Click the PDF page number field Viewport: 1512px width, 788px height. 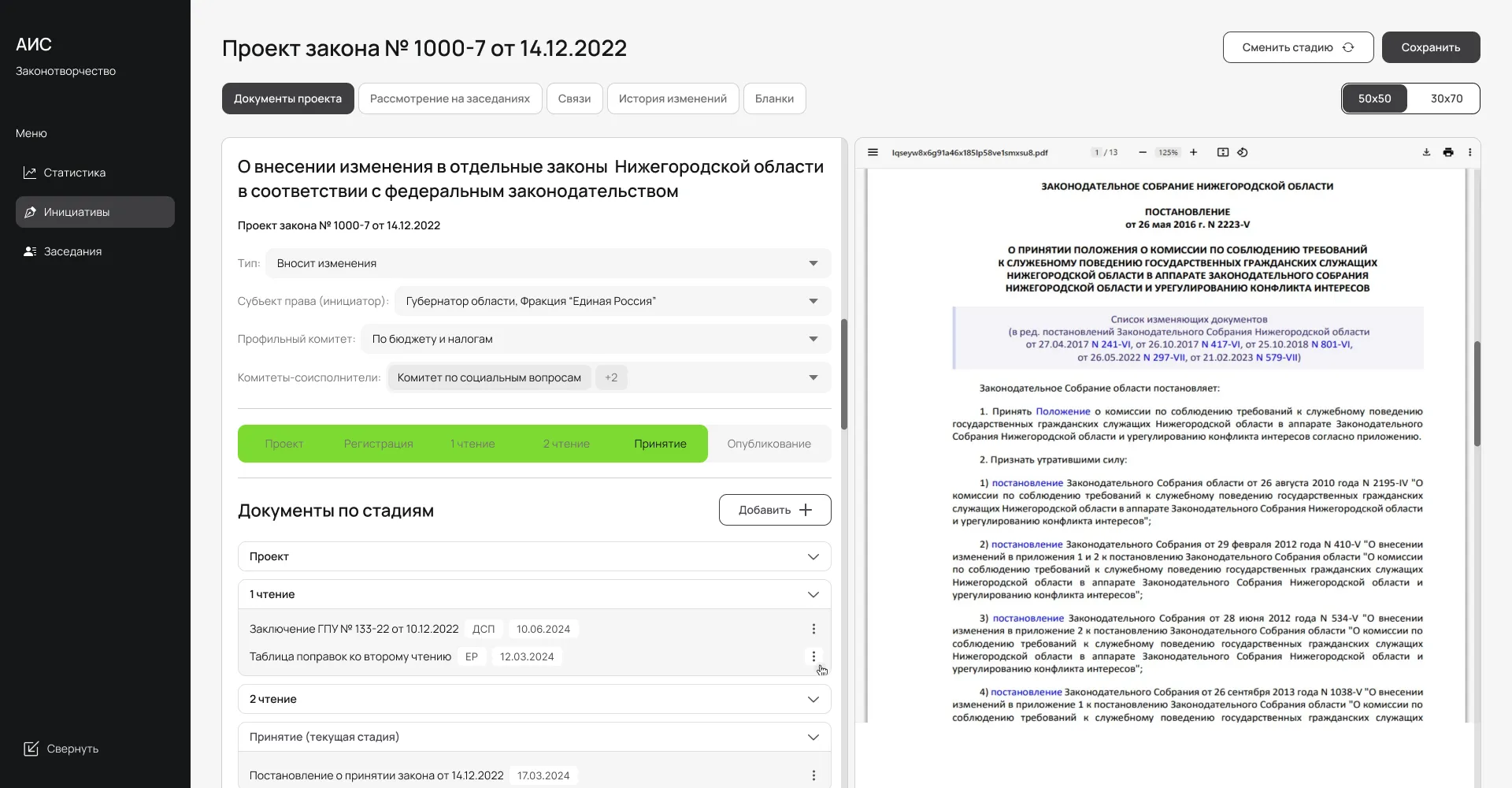(x=1096, y=153)
